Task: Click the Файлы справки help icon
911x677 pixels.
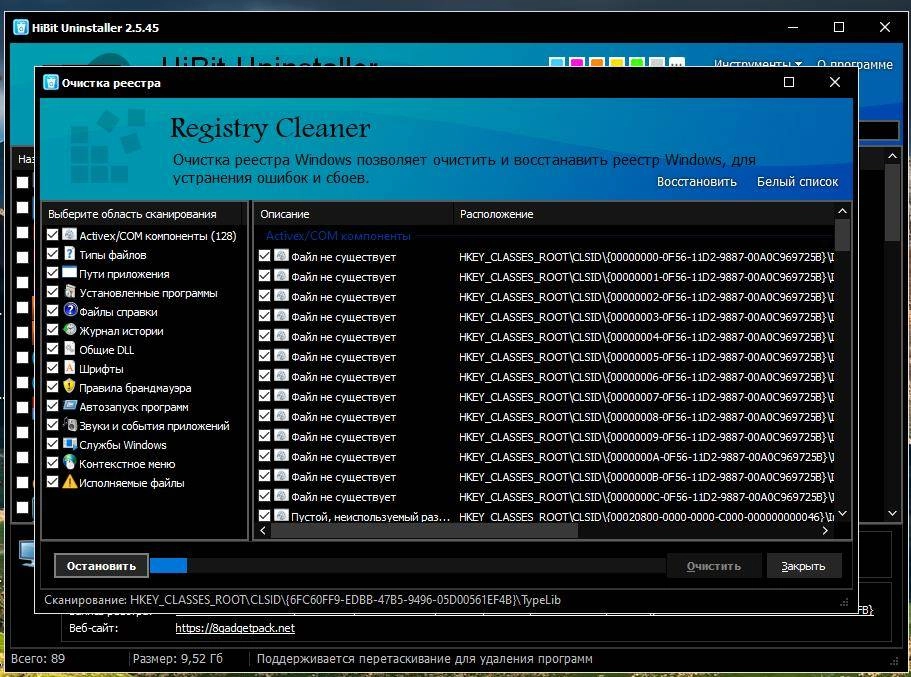Action: click(70, 310)
